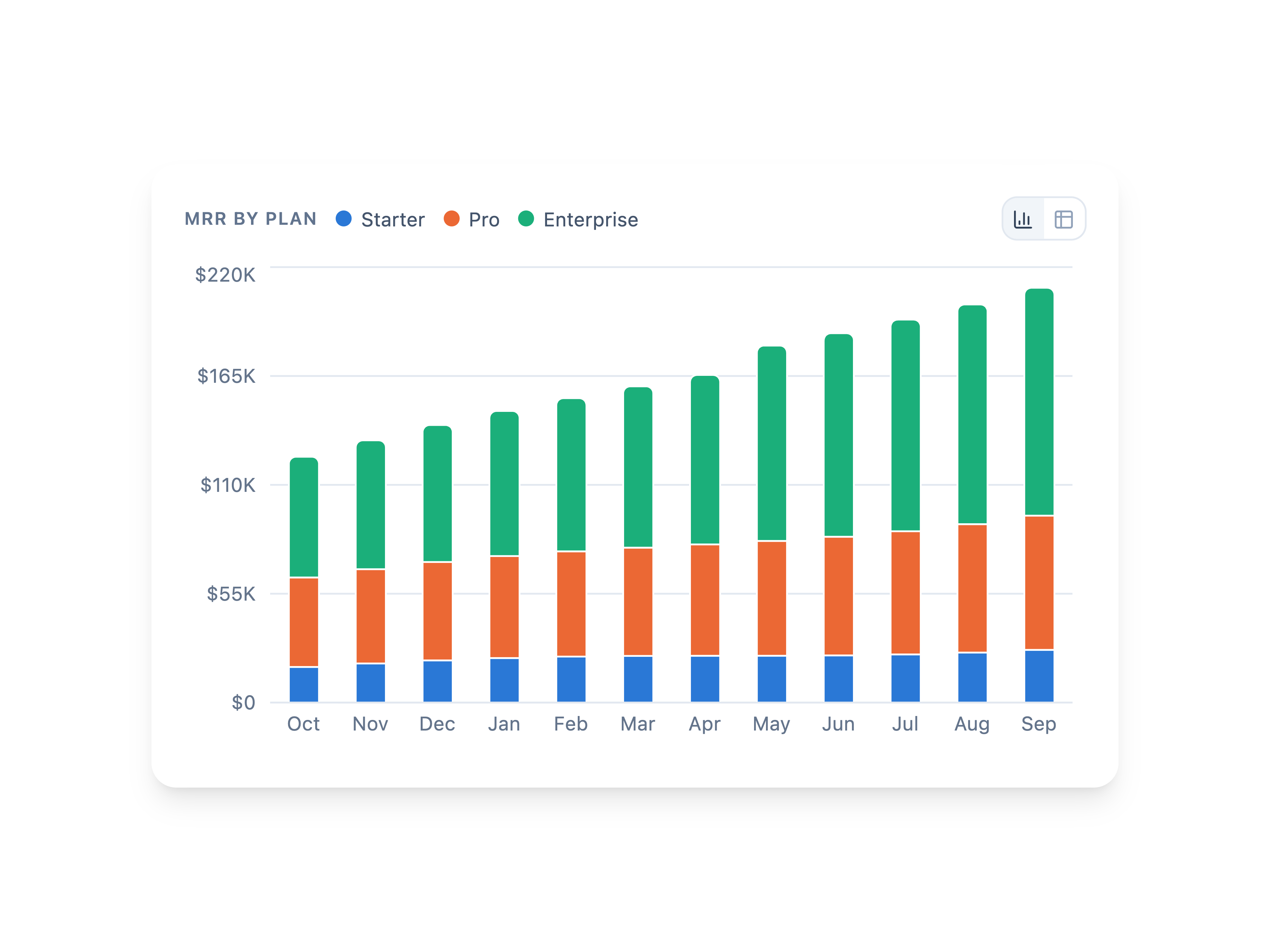Click the blue Starter legend dot
The image size is (1270, 952).
pyautogui.click(x=343, y=218)
